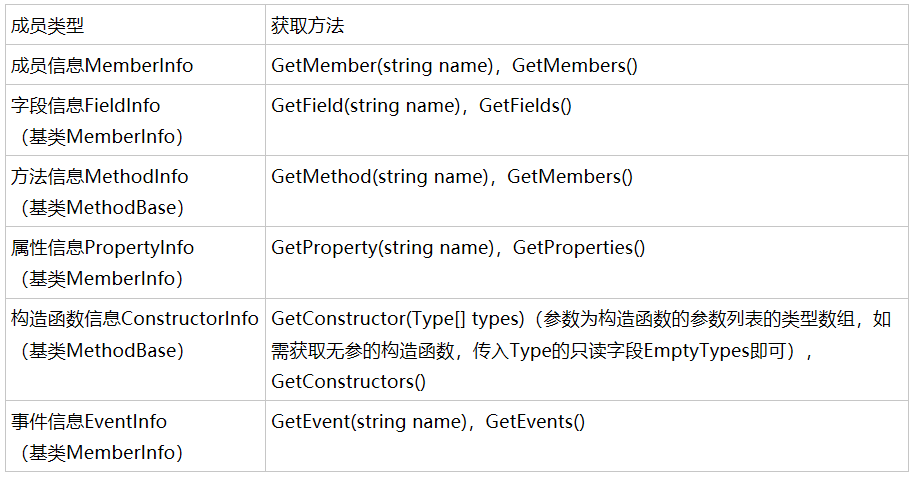Select the 成员信息MemberInfo cell

[x=102, y=66]
